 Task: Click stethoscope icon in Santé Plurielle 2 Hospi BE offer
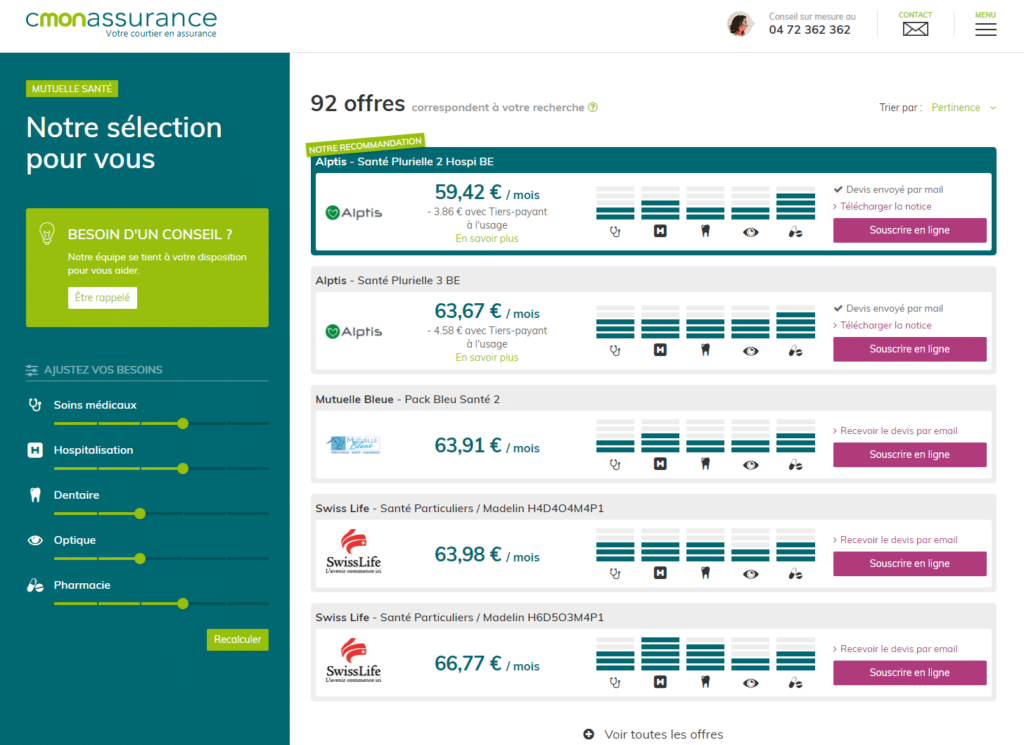pos(615,231)
